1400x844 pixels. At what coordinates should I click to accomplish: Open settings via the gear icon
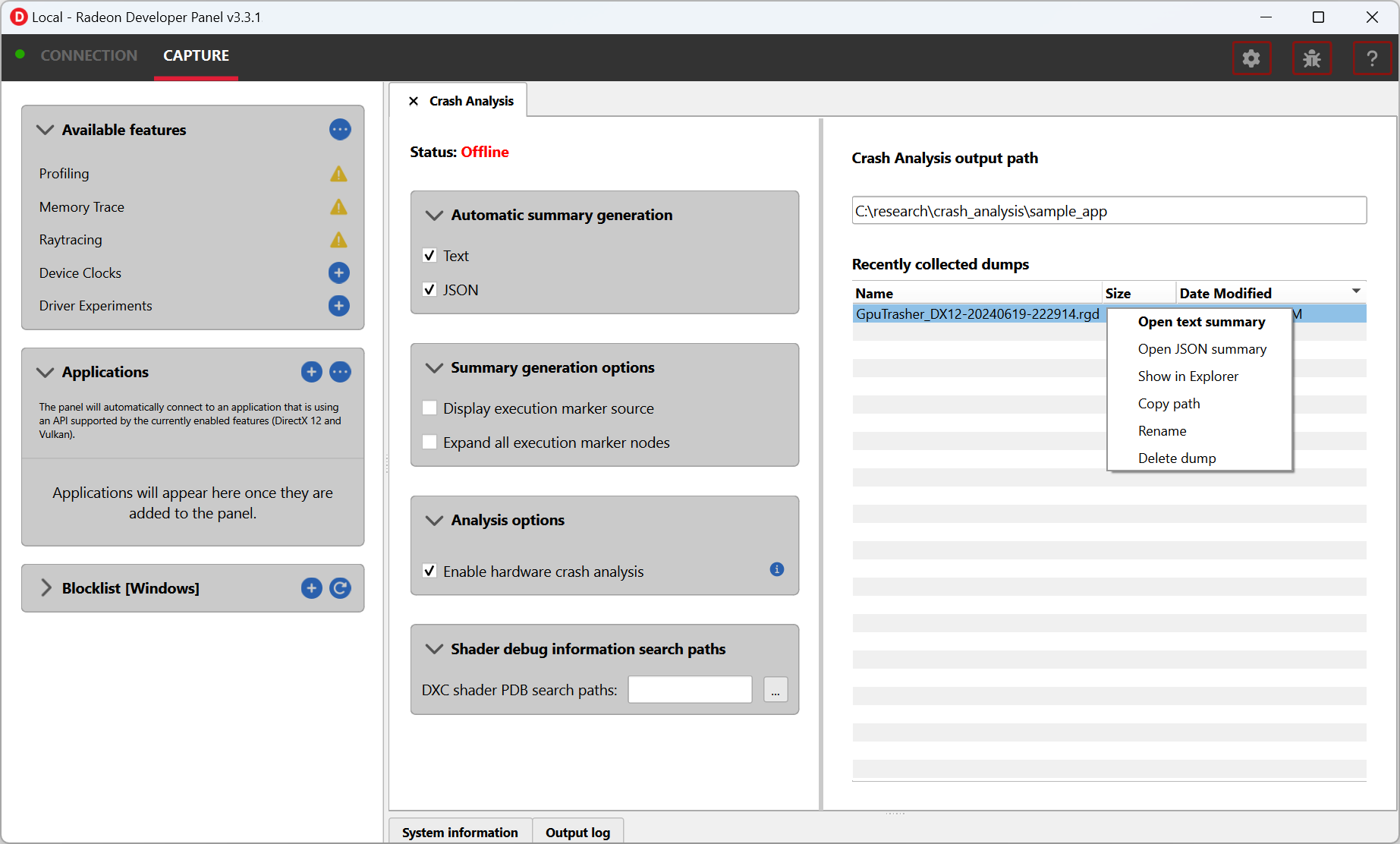(x=1251, y=58)
